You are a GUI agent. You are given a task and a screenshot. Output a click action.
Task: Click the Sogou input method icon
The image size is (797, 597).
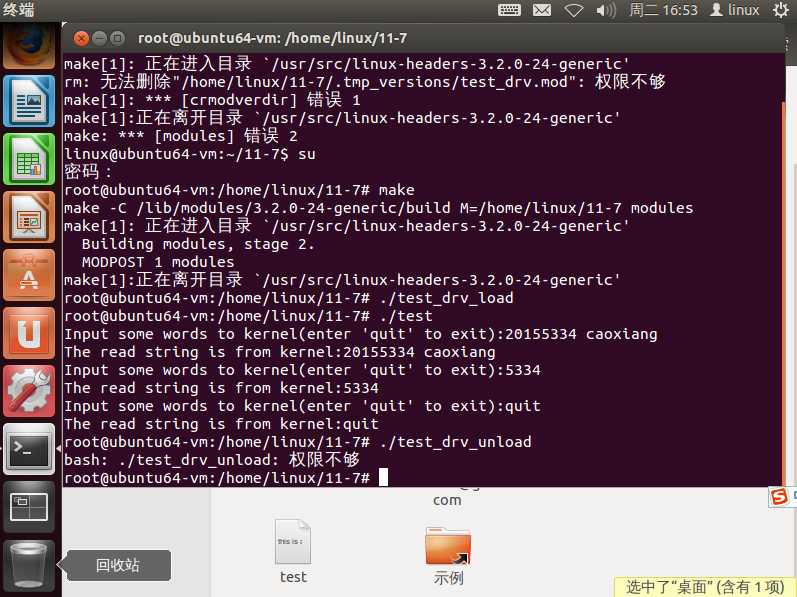779,496
